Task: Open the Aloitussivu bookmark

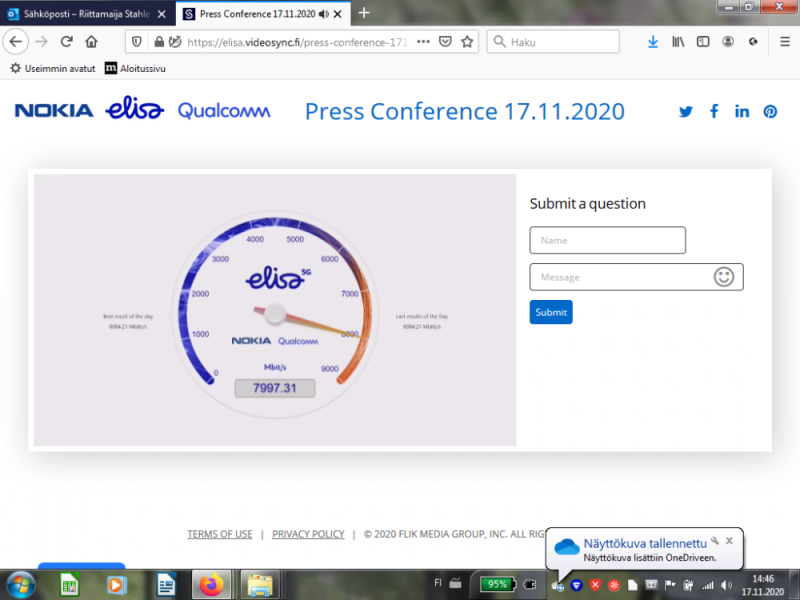Action: pyautogui.click(x=135, y=68)
